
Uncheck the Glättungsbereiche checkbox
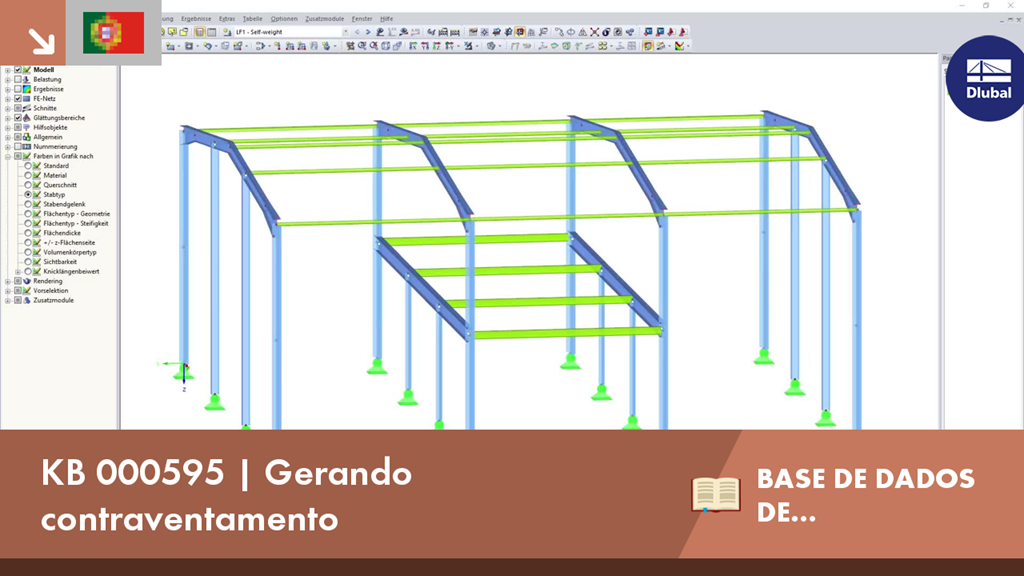pos(18,118)
